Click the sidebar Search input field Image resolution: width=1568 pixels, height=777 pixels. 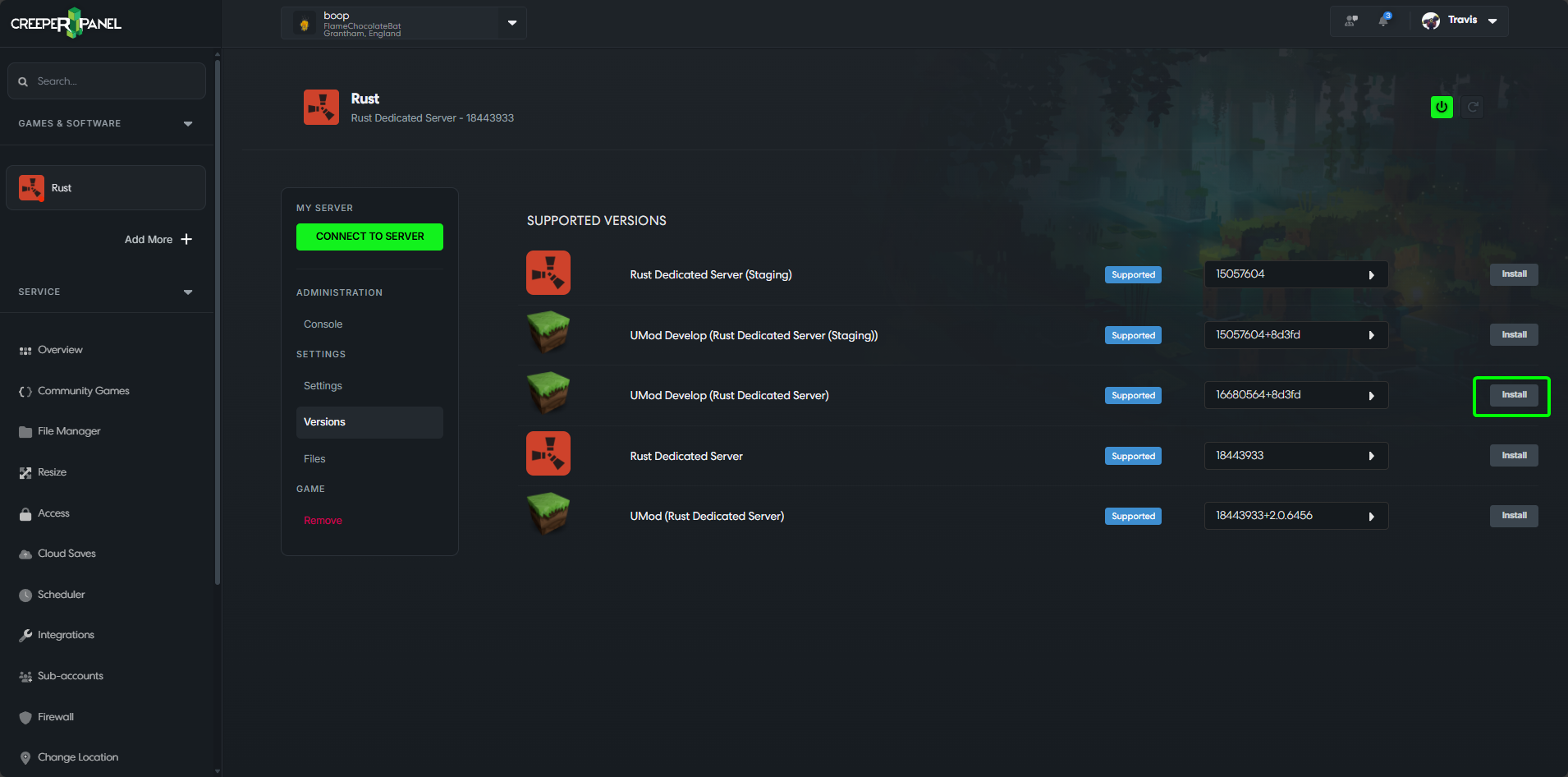(x=107, y=81)
